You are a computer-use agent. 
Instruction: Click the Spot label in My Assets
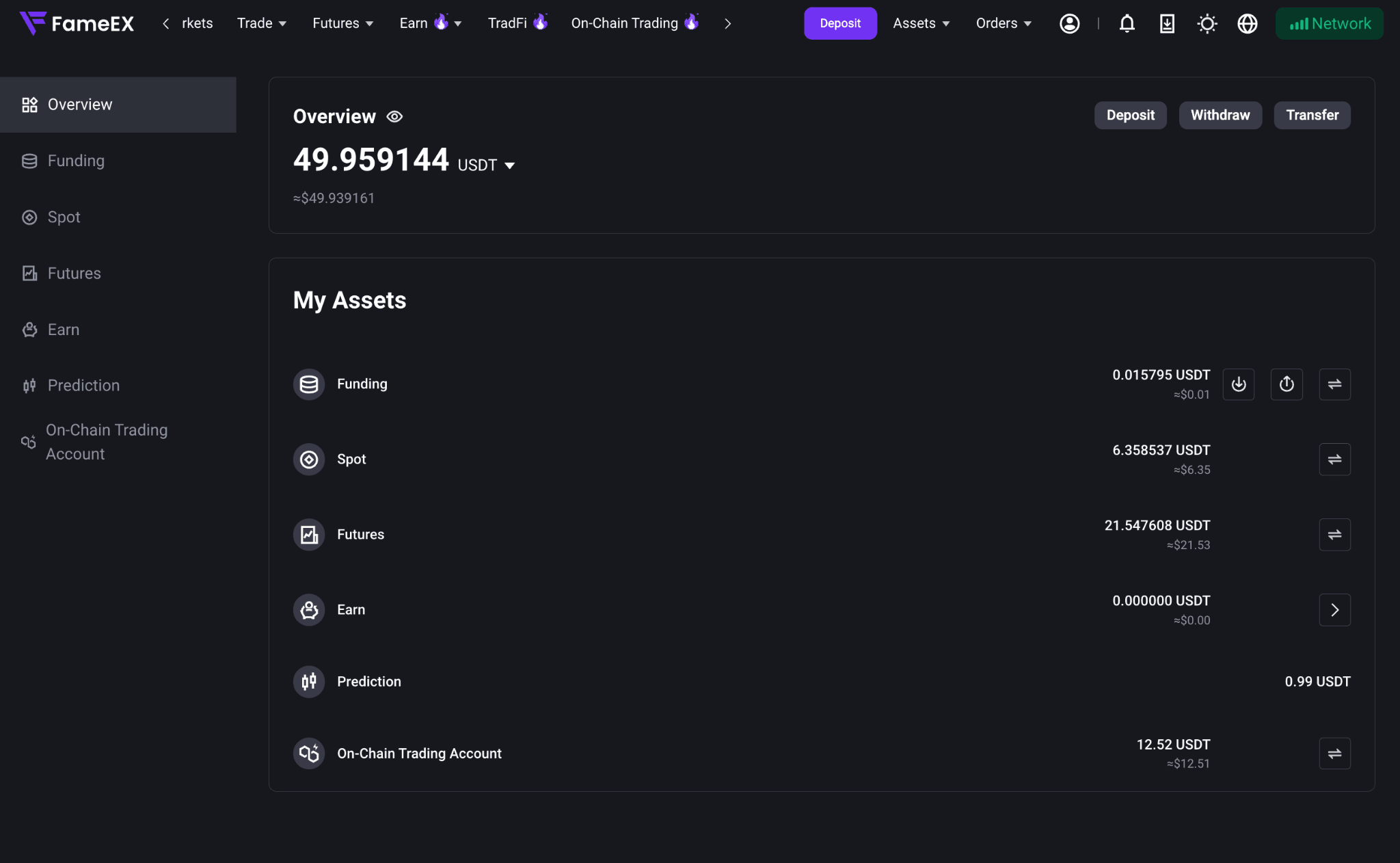pos(351,460)
